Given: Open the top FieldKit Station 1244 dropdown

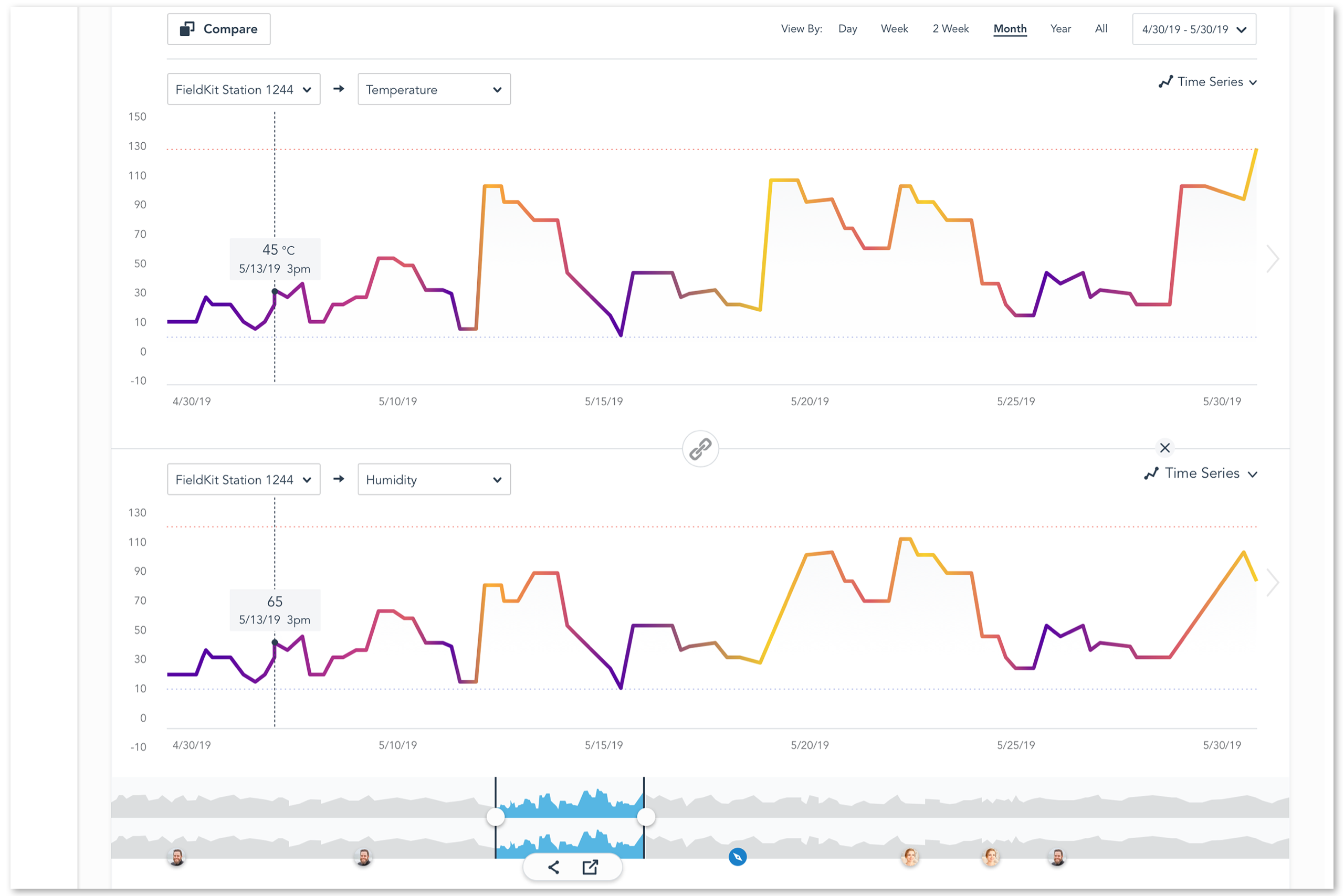Looking at the screenshot, I should pos(244,90).
